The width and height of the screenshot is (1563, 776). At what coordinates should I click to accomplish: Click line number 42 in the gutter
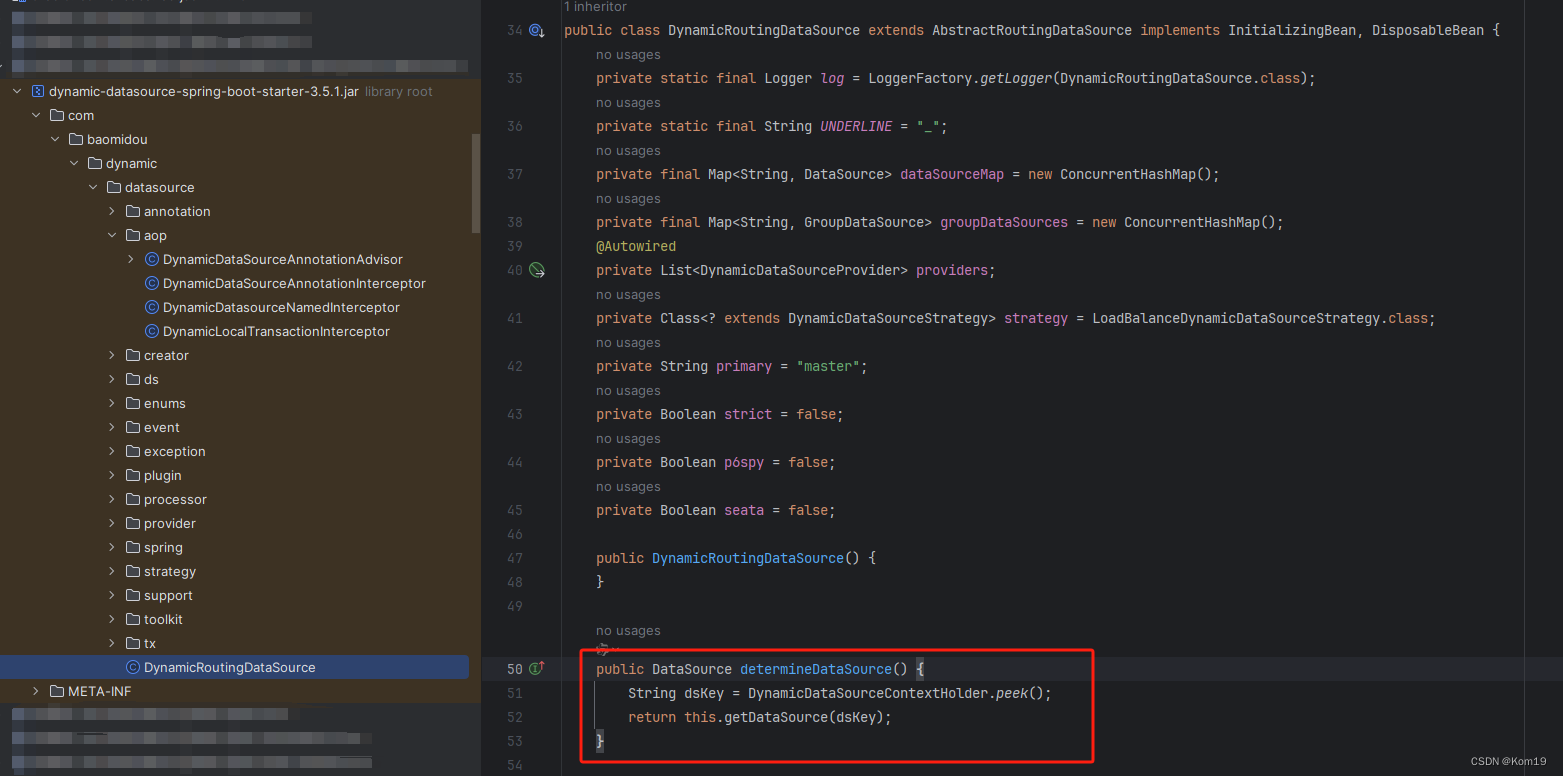pyautogui.click(x=514, y=366)
